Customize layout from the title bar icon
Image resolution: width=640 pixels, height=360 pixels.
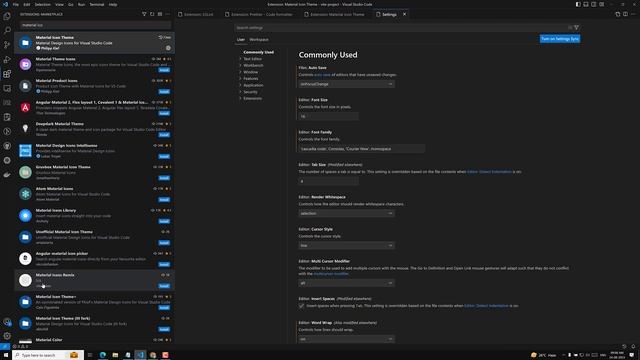pos(602,4)
